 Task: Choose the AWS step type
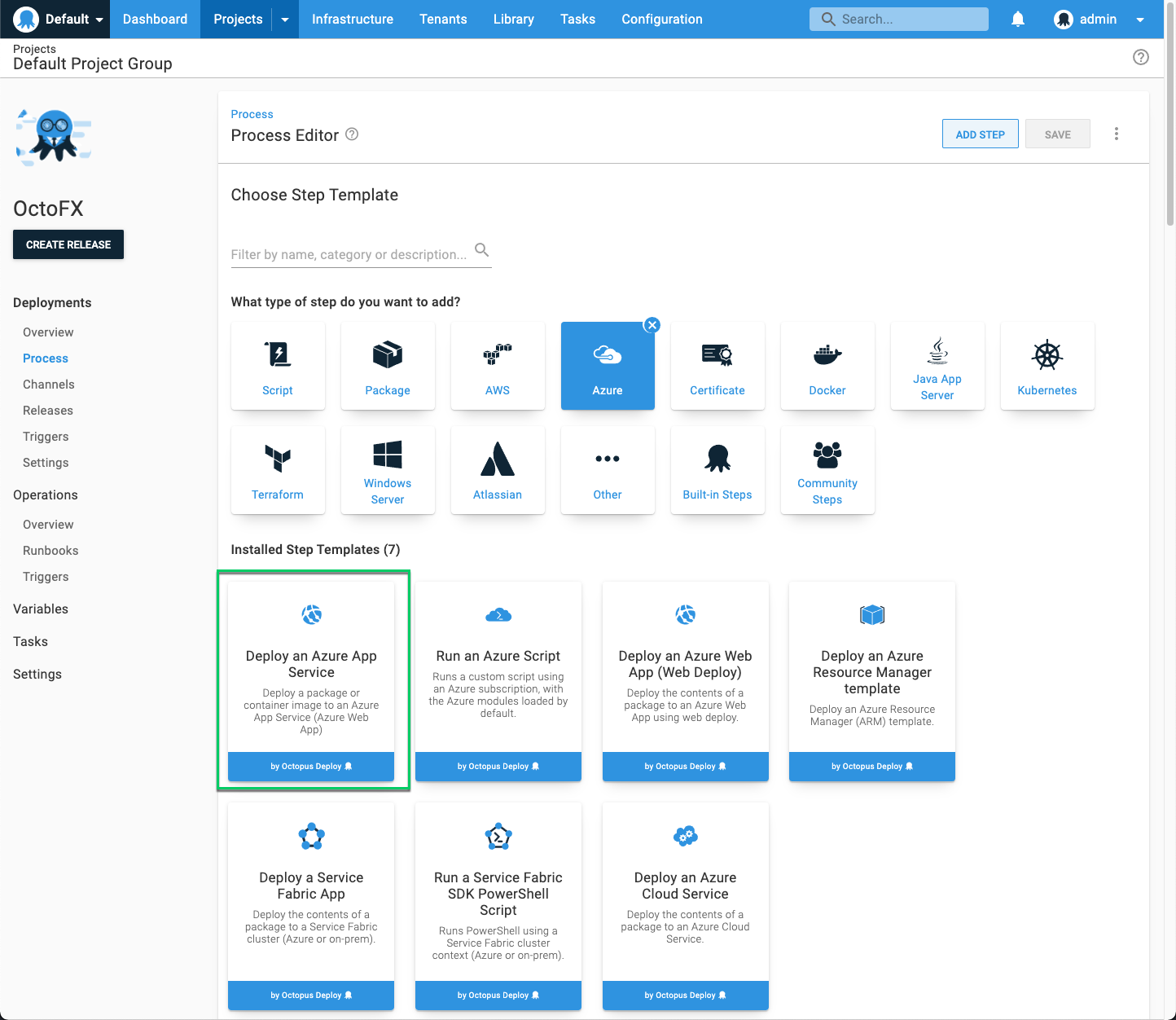click(x=498, y=365)
